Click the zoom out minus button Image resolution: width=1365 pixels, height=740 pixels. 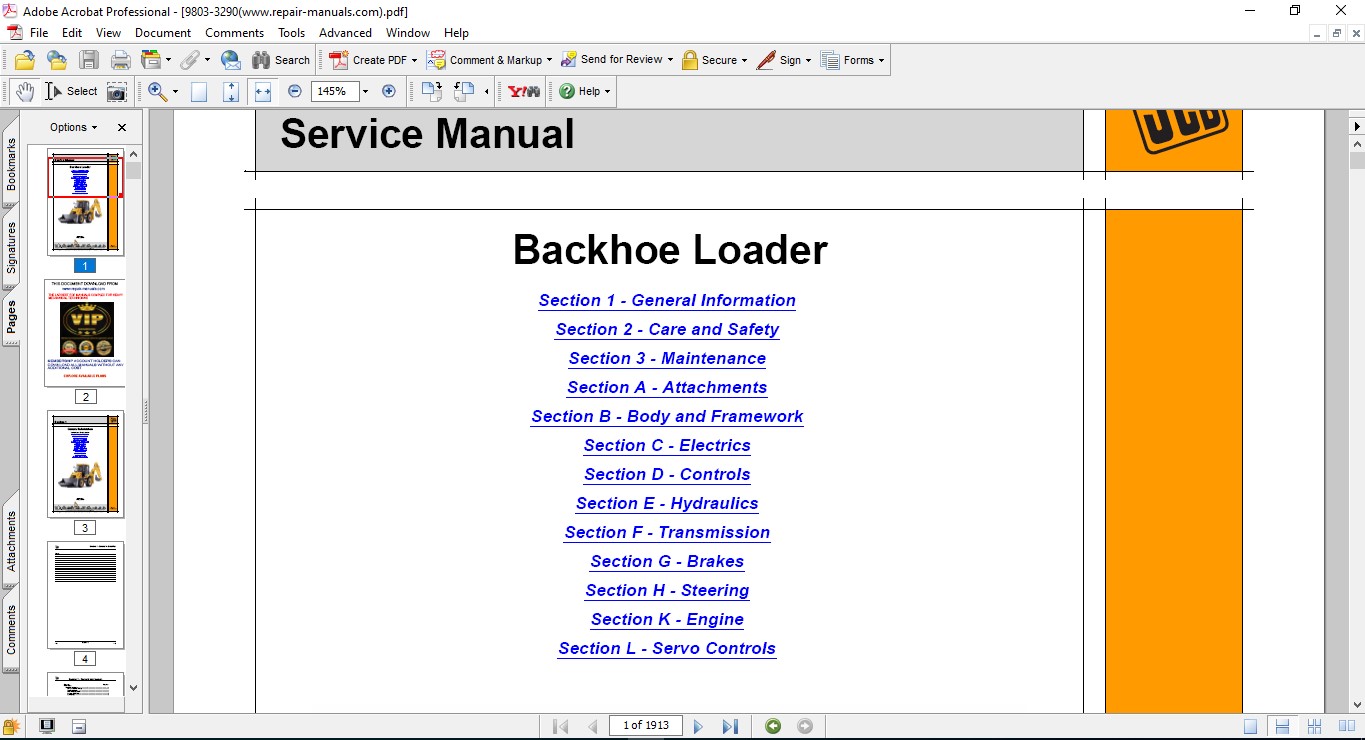295,91
